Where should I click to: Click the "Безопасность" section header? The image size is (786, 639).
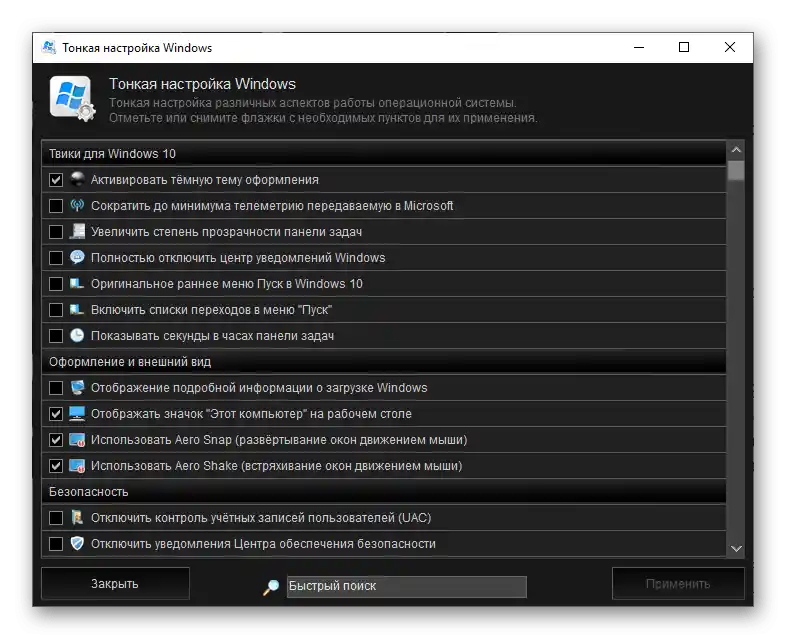pyautogui.click(x=384, y=492)
